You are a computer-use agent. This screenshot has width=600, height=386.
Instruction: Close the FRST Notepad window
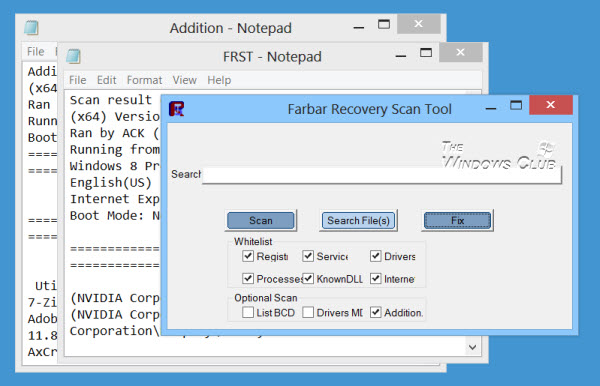(x=460, y=52)
